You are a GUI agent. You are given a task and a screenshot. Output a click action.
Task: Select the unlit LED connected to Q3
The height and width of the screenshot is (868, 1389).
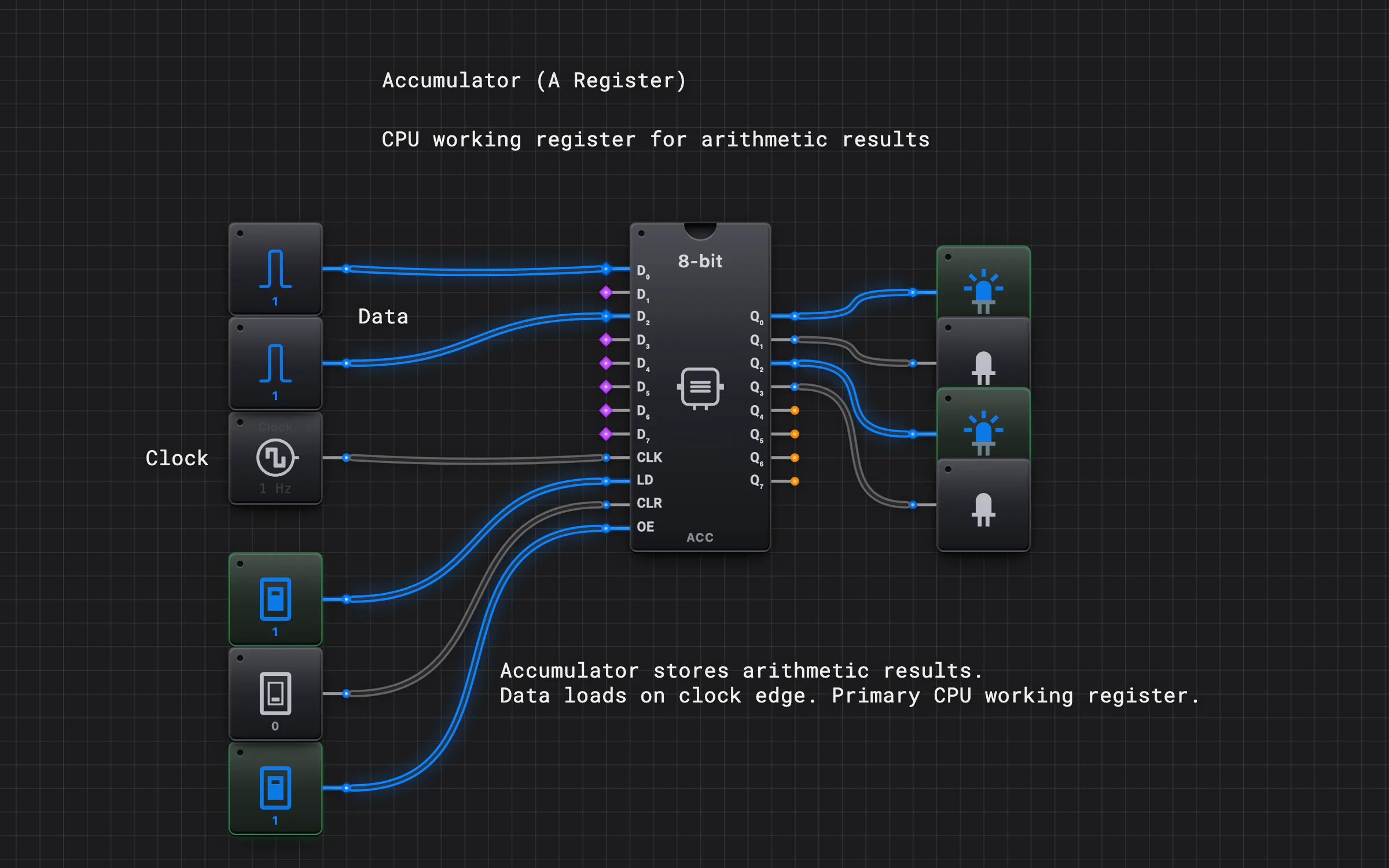[x=983, y=505]
